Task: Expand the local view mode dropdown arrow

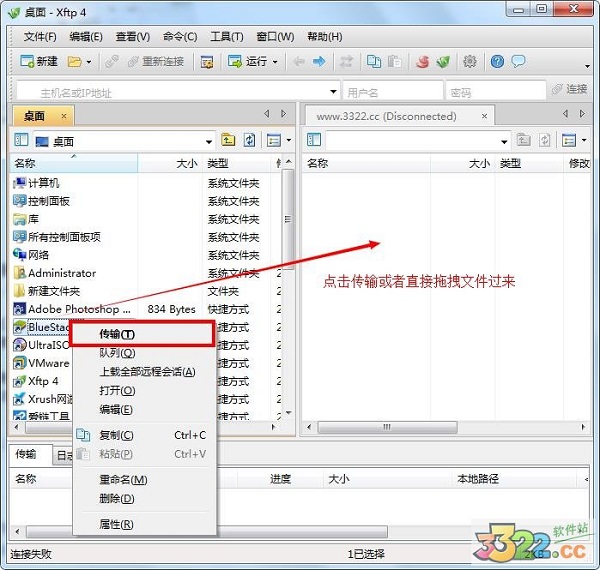Action: click(x=289, y=140)
